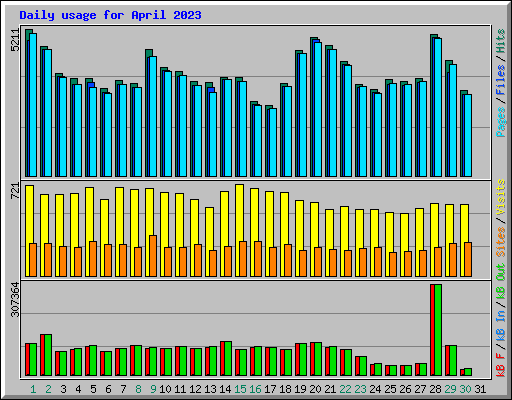Click the 5211 hits axis value
512x400 pixels.
15,40
